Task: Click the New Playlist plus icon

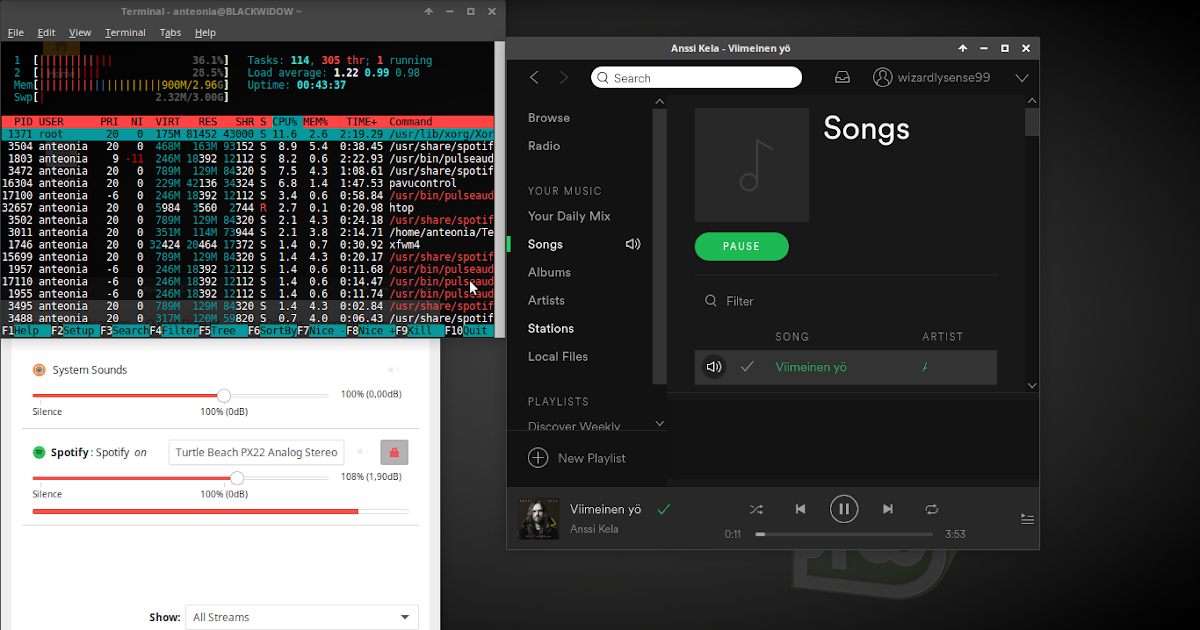Action: click(x=538, y=458)
